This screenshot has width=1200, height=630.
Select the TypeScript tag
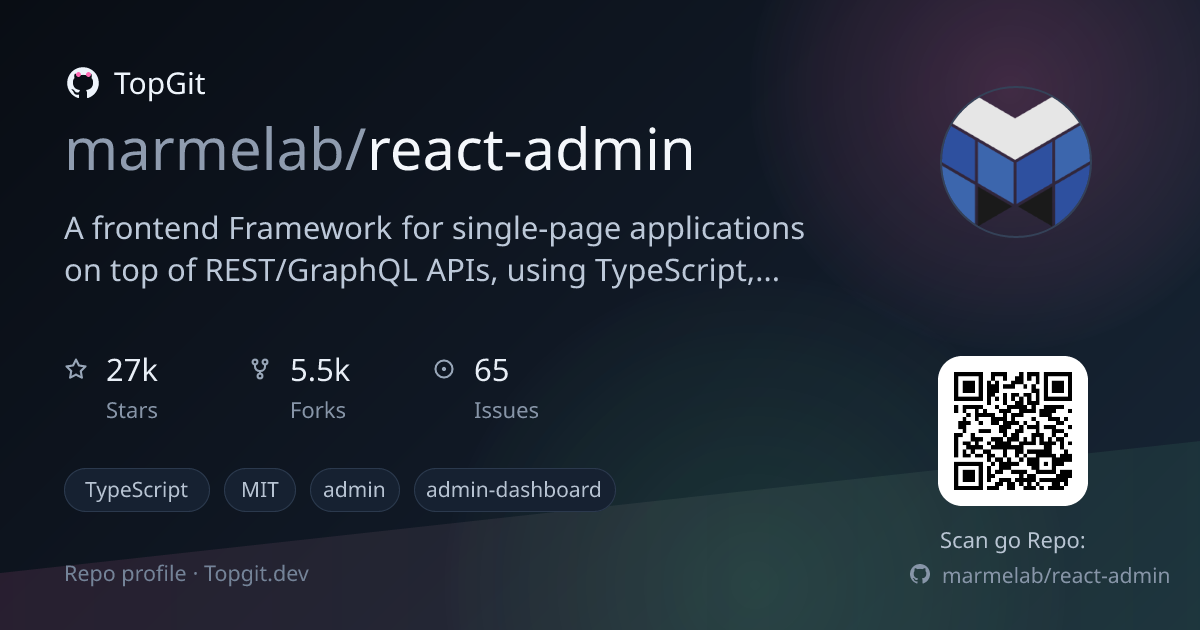(137, 490)
